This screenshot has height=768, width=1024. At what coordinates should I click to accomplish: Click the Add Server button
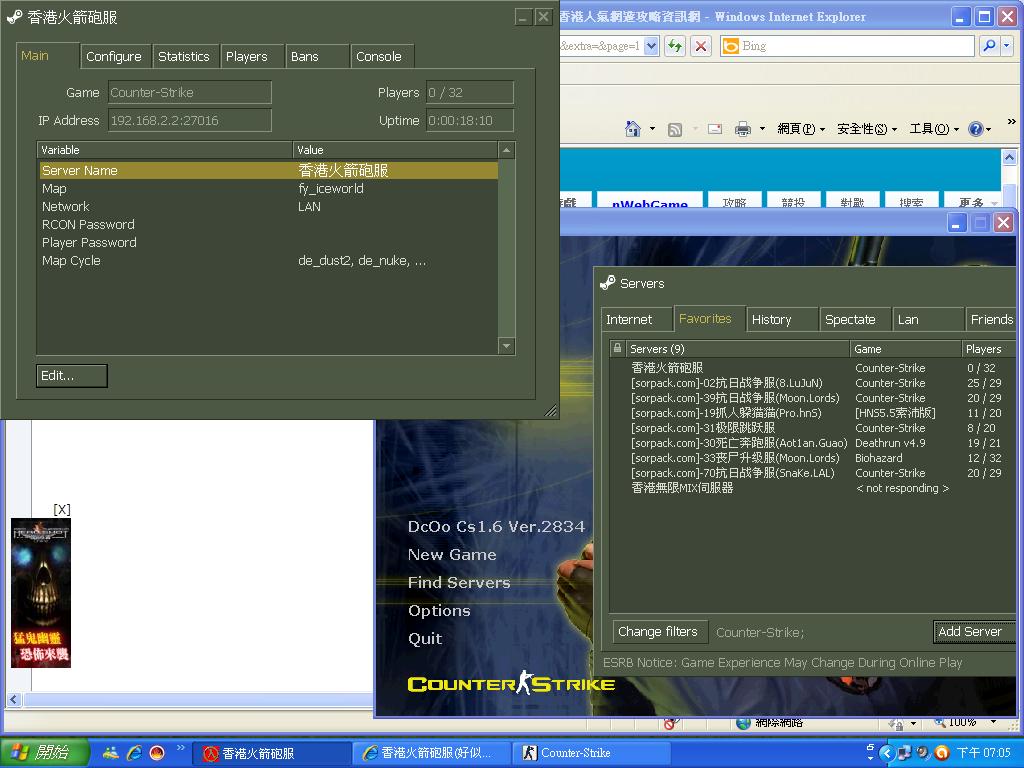(x=971, y=631)
